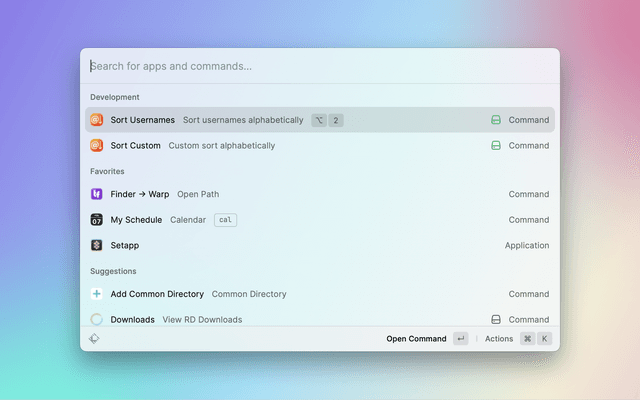The height and width of the screenshot is (400, 640).
Task: Click the green icon on Sort Usernames row
Action: pos(495,120)
